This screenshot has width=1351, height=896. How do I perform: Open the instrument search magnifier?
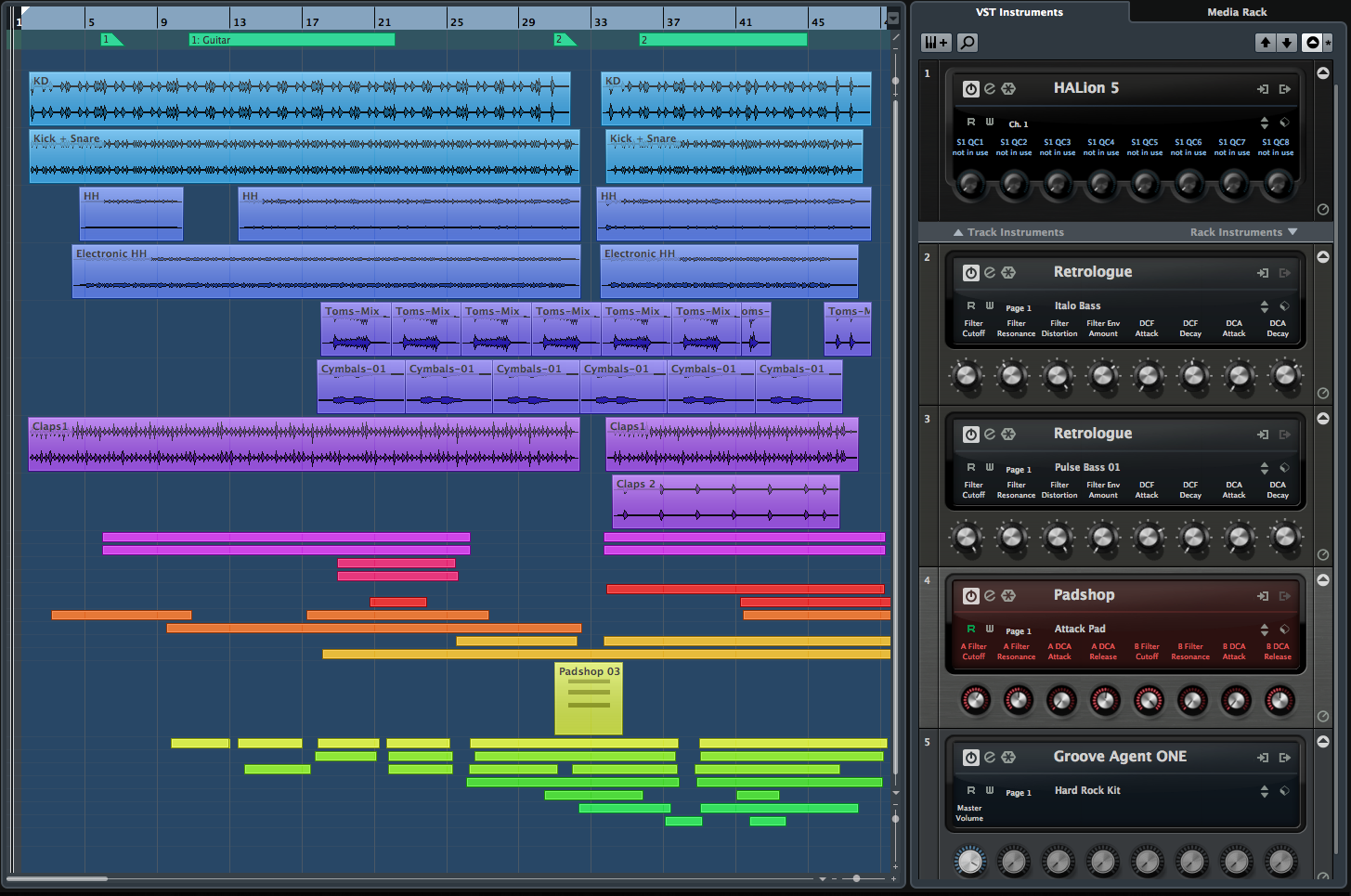pos(967,42)
